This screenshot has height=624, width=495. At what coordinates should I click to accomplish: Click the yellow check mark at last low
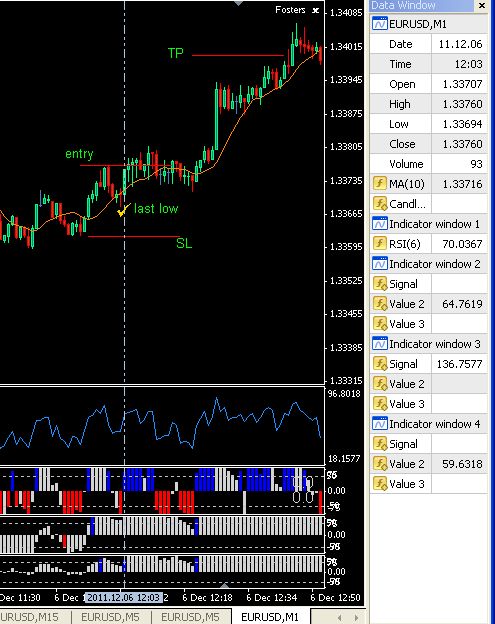[123, 210]
